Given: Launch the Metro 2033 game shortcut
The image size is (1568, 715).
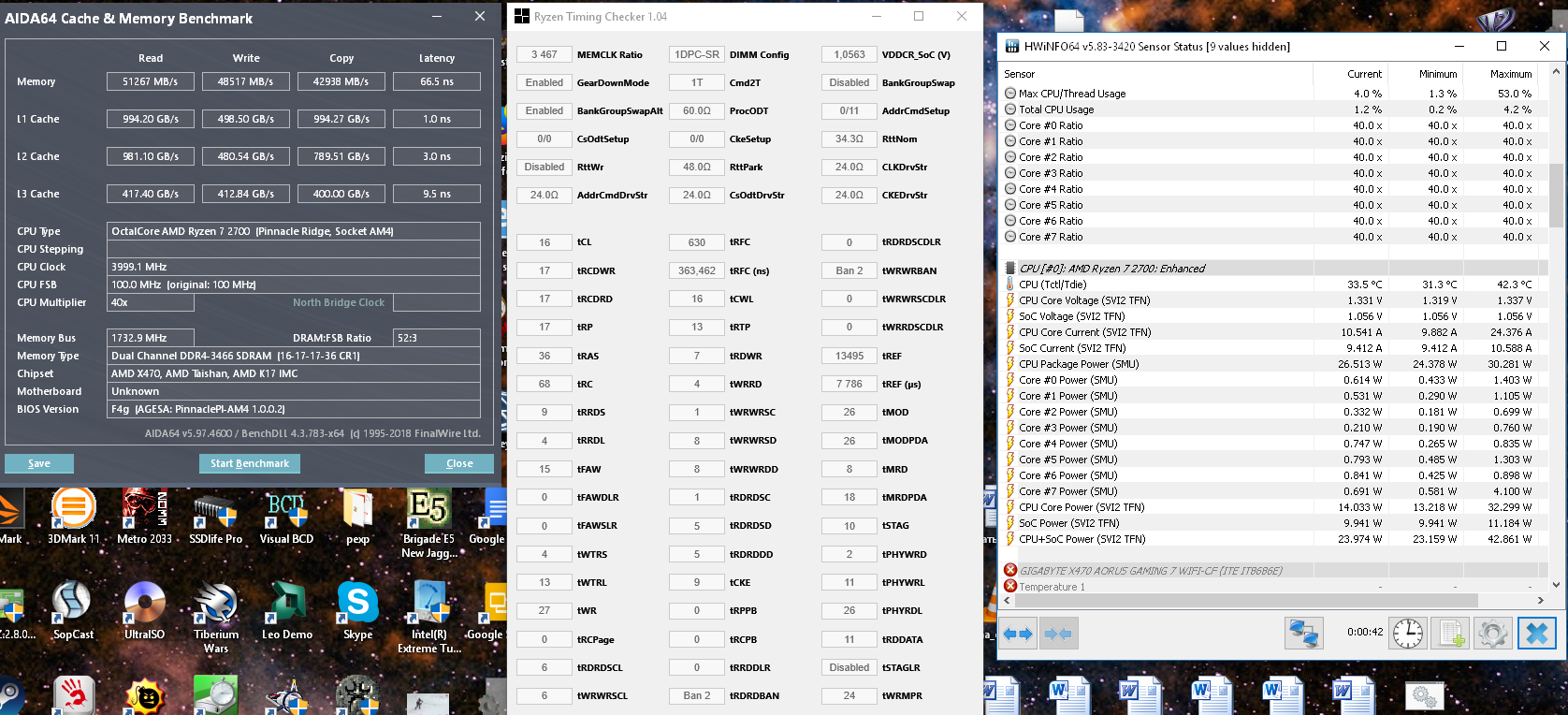Looking at the screenshot, I should [x=145, y=518].
